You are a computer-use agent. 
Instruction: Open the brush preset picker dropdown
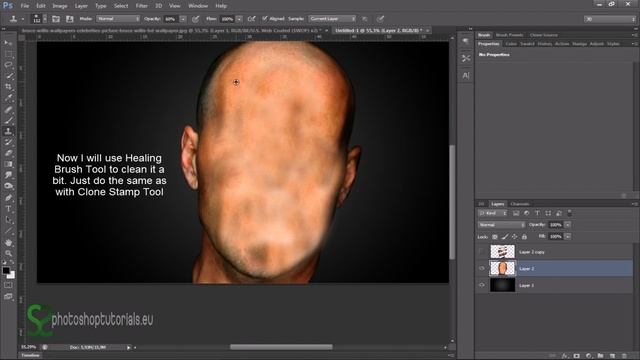[x=45, y=19]
